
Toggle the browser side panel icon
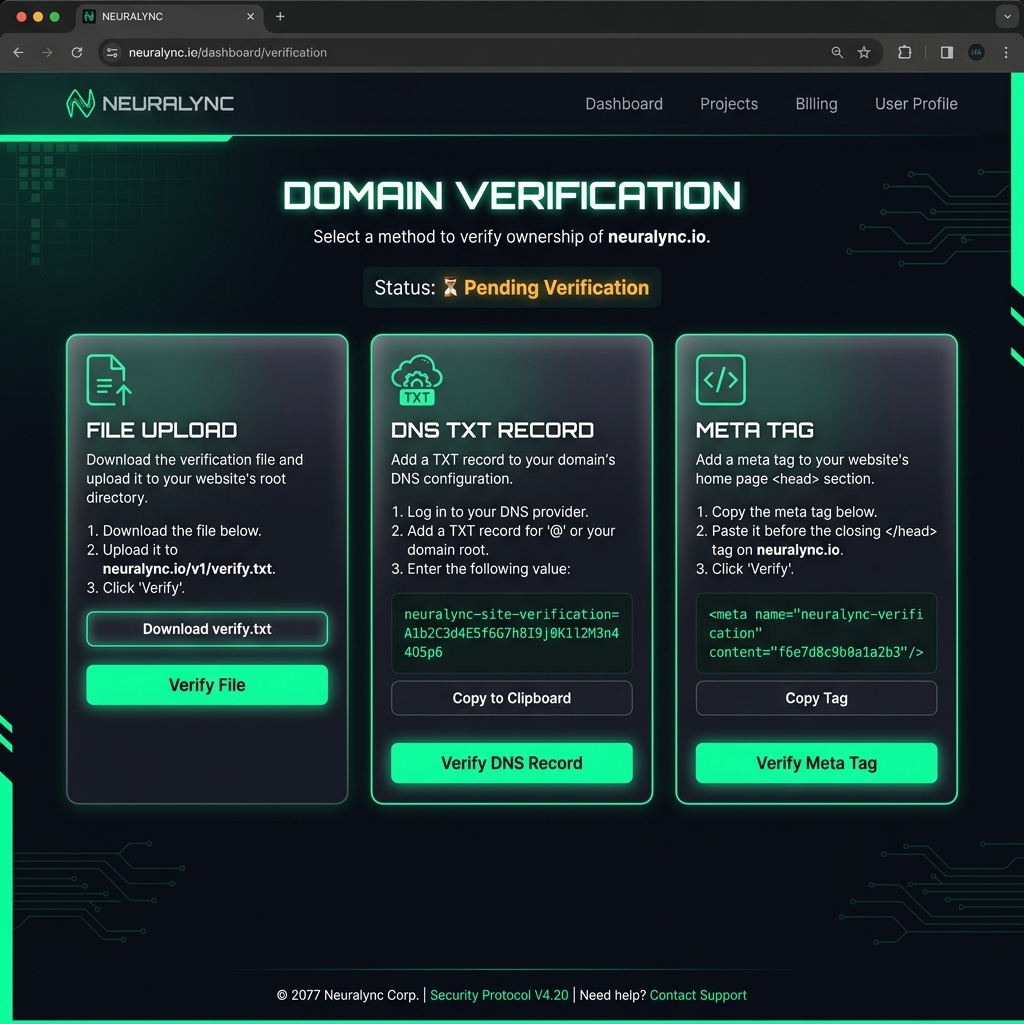947,52
